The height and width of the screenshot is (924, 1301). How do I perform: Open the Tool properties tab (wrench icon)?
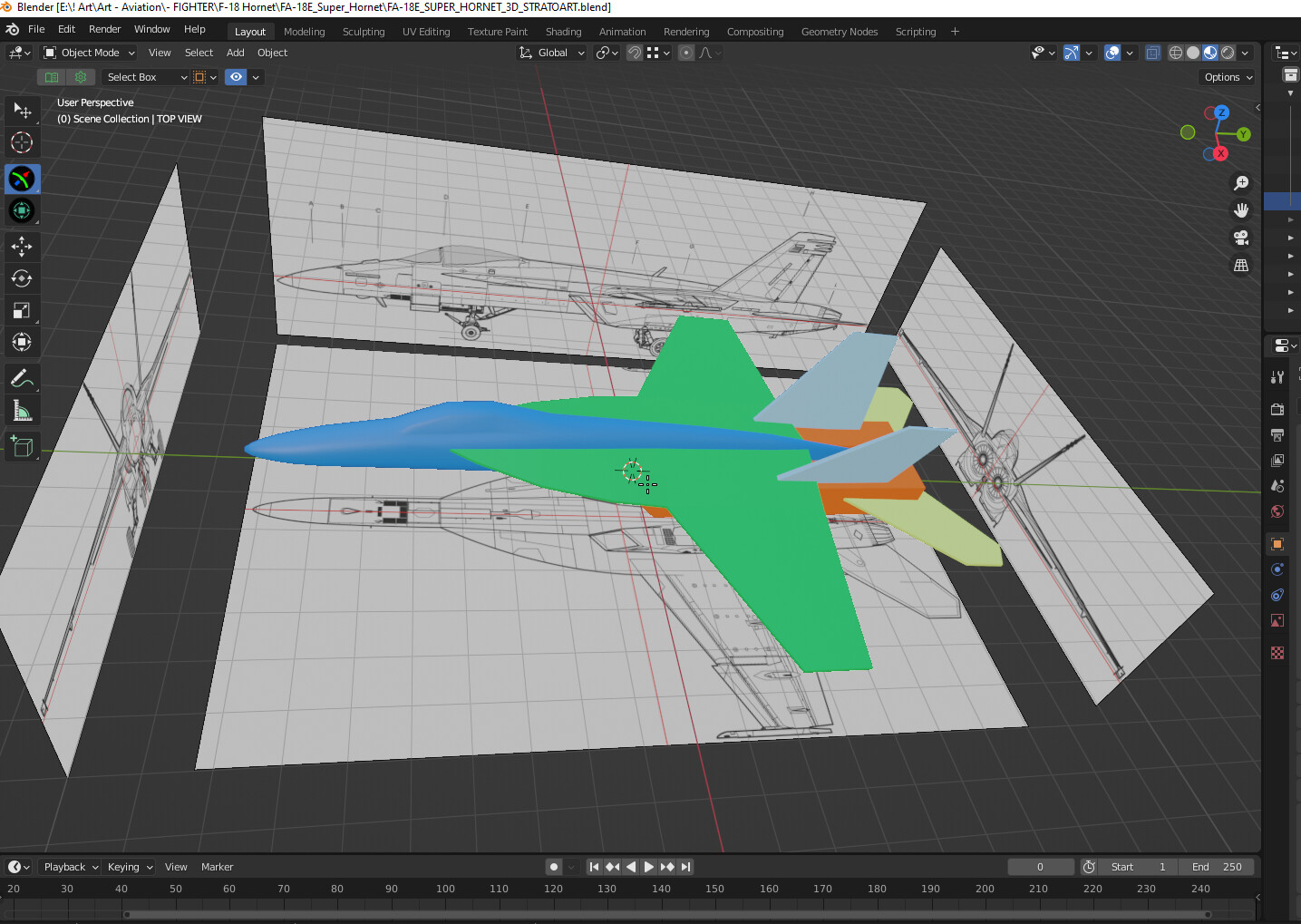point(1277,377)
